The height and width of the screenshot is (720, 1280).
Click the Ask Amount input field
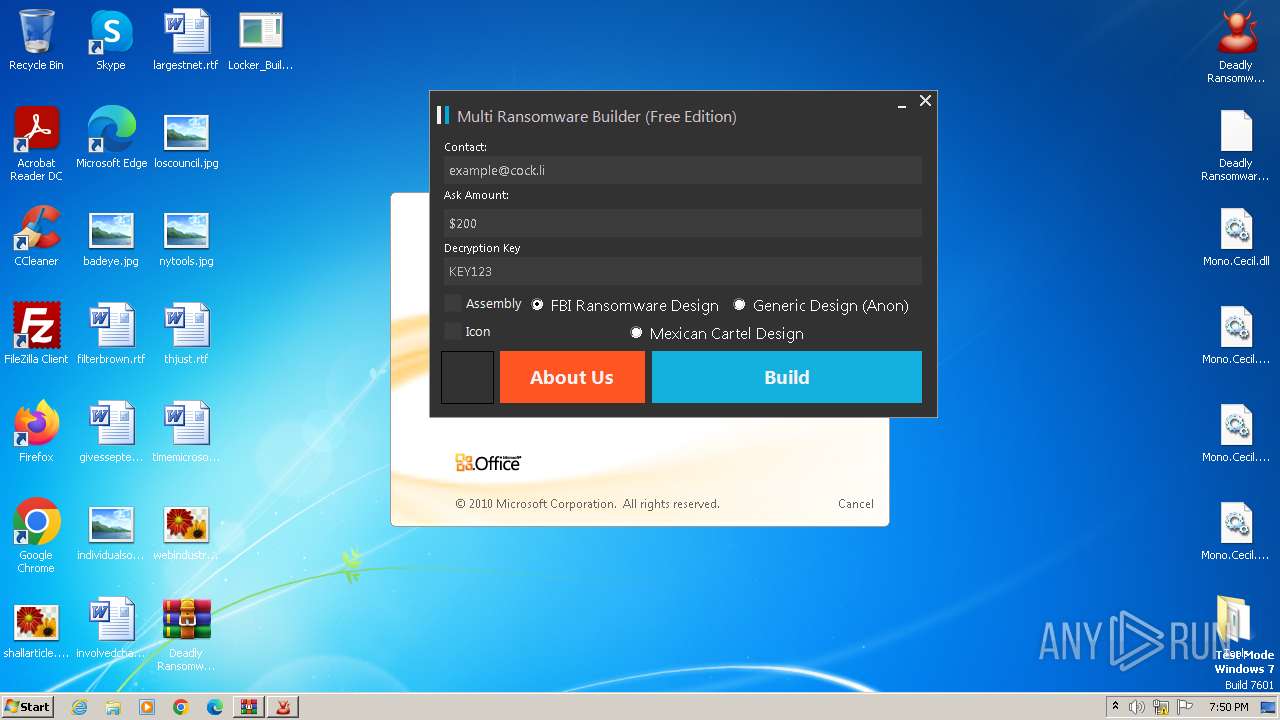point(683,223)
